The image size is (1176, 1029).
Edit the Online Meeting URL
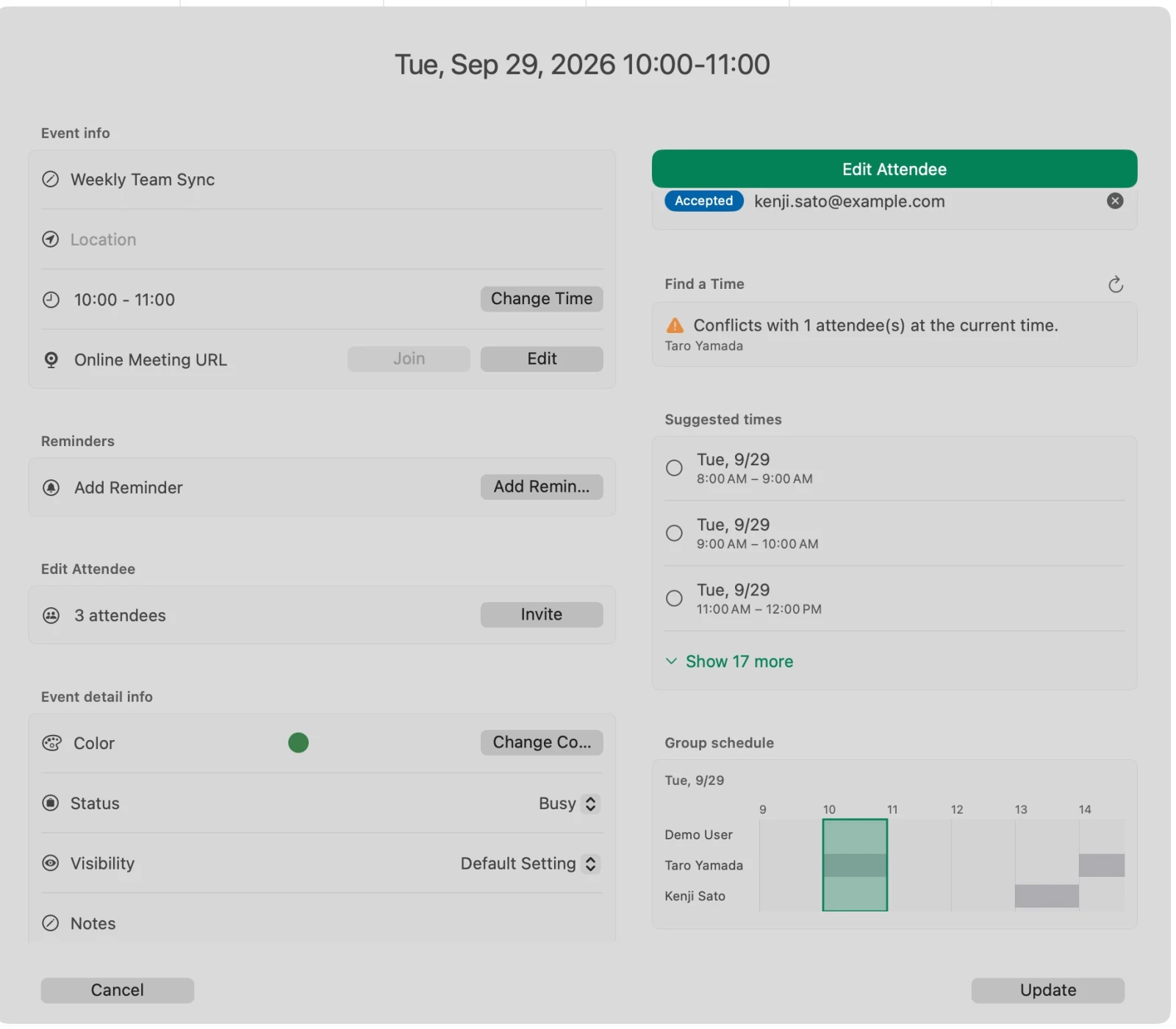(x=542, y=359)
